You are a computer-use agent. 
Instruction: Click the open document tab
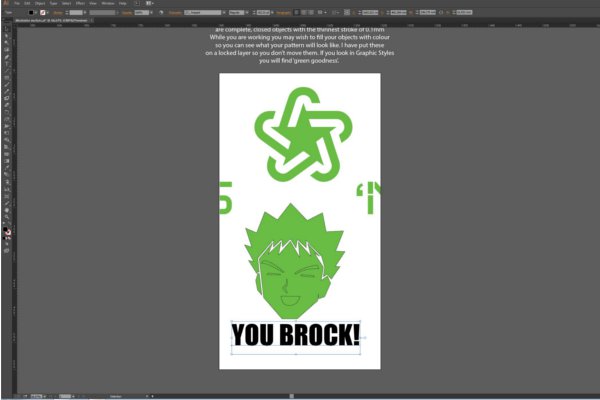52,20
